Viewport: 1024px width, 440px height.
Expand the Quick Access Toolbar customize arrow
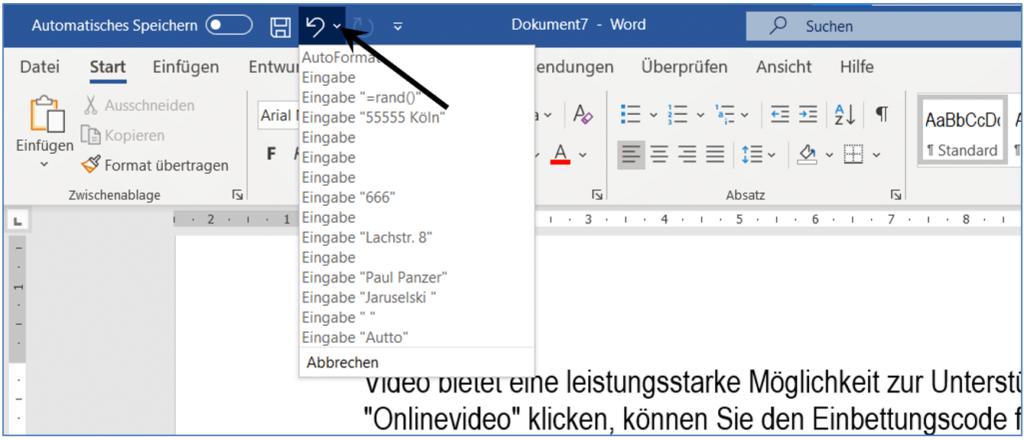pos(399,27)
